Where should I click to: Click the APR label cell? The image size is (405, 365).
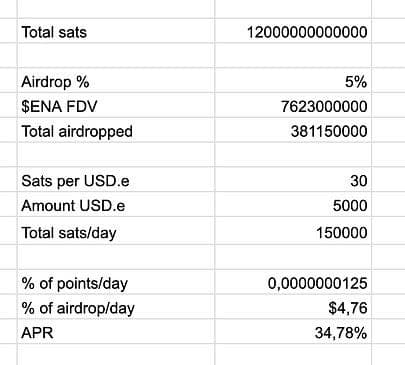[x=116, y=332]
